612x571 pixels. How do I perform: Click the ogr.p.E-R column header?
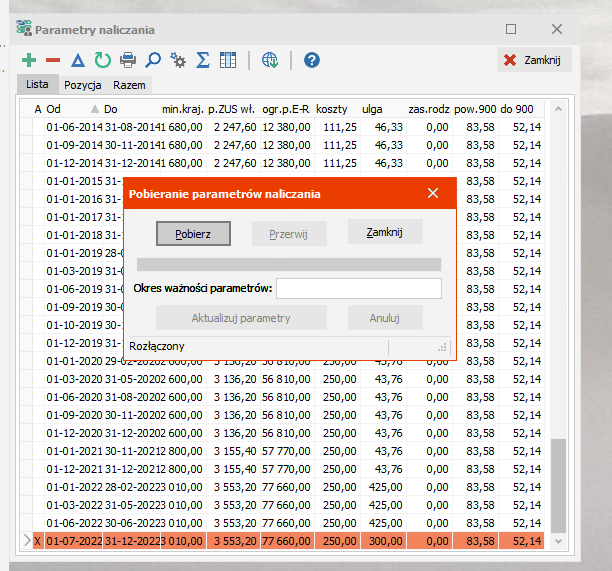[x=286, y=109]
